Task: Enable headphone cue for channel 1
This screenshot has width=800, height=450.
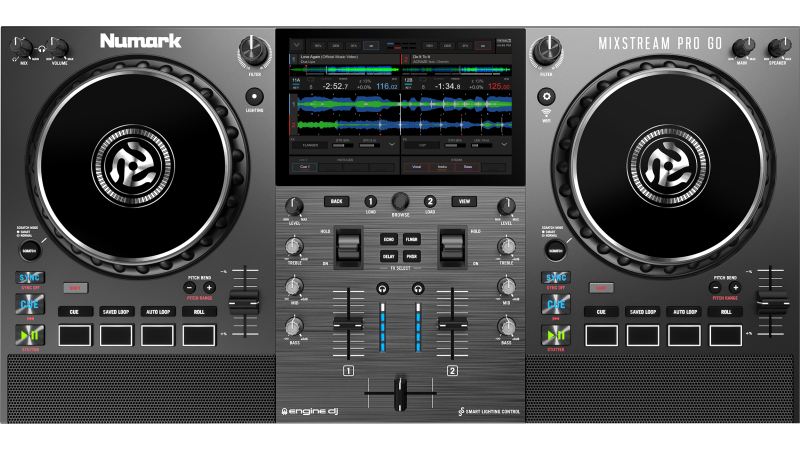Action: pyautogui.click(x=381, y=288)
